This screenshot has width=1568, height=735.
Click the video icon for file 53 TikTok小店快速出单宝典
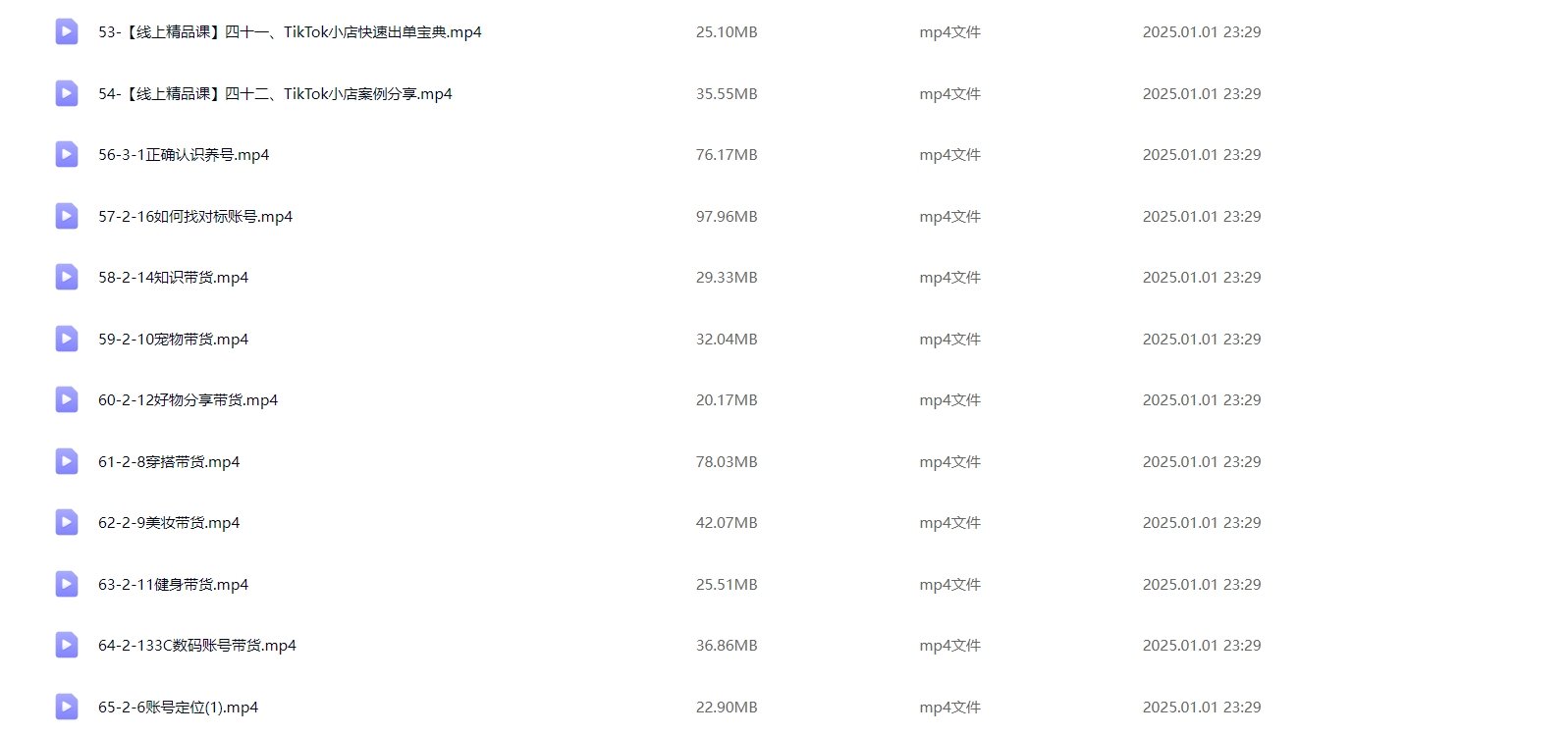[x=67, y=32]
